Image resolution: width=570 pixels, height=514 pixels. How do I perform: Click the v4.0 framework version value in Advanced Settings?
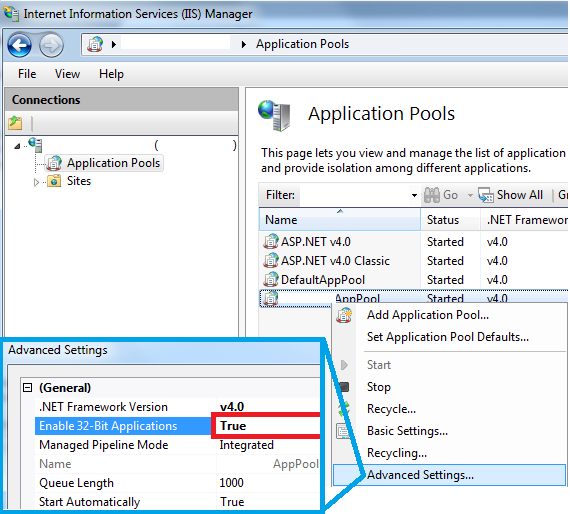tap(232, 407)
